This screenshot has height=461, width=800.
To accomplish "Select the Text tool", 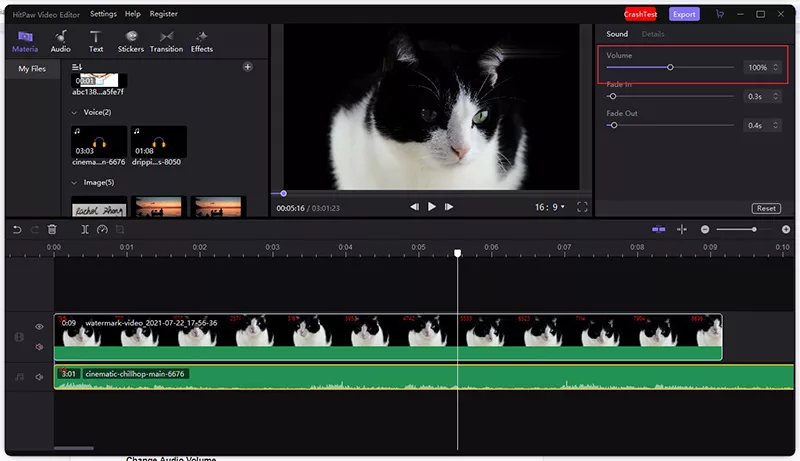I will click(x=96, y=41).
